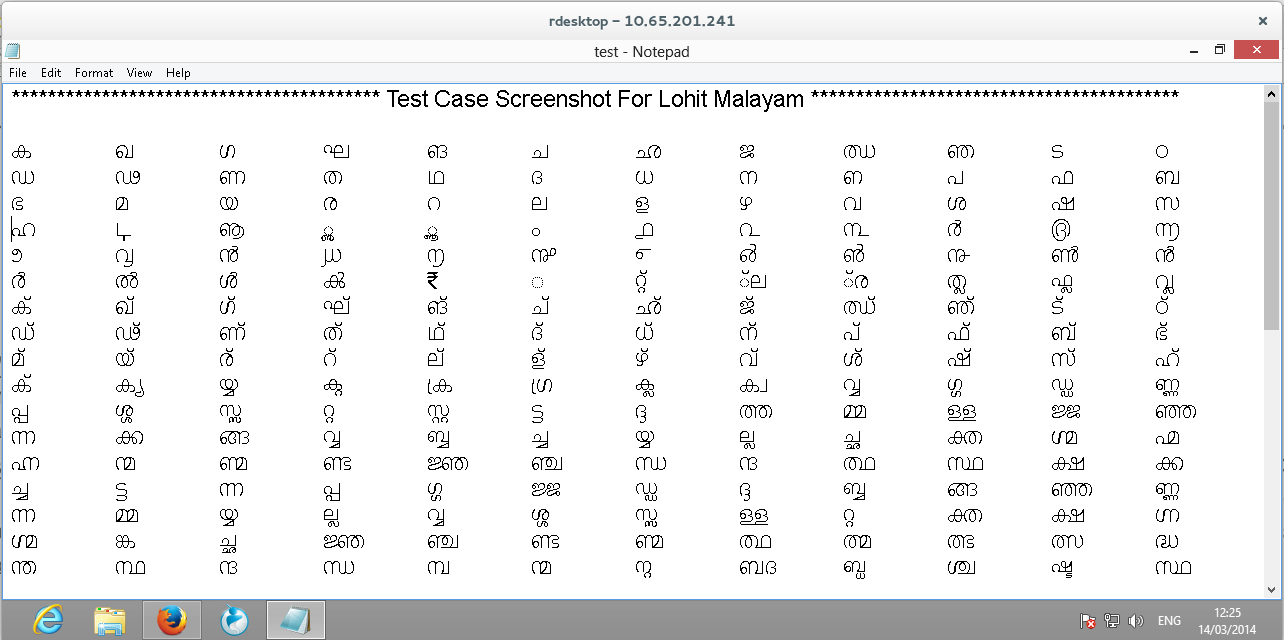
Task: Open the clock showing 12:25
Action: (1226, 620)
